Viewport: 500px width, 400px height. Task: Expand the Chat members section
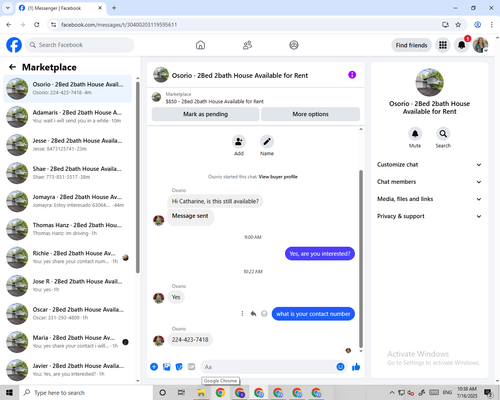tap(429, 182)
